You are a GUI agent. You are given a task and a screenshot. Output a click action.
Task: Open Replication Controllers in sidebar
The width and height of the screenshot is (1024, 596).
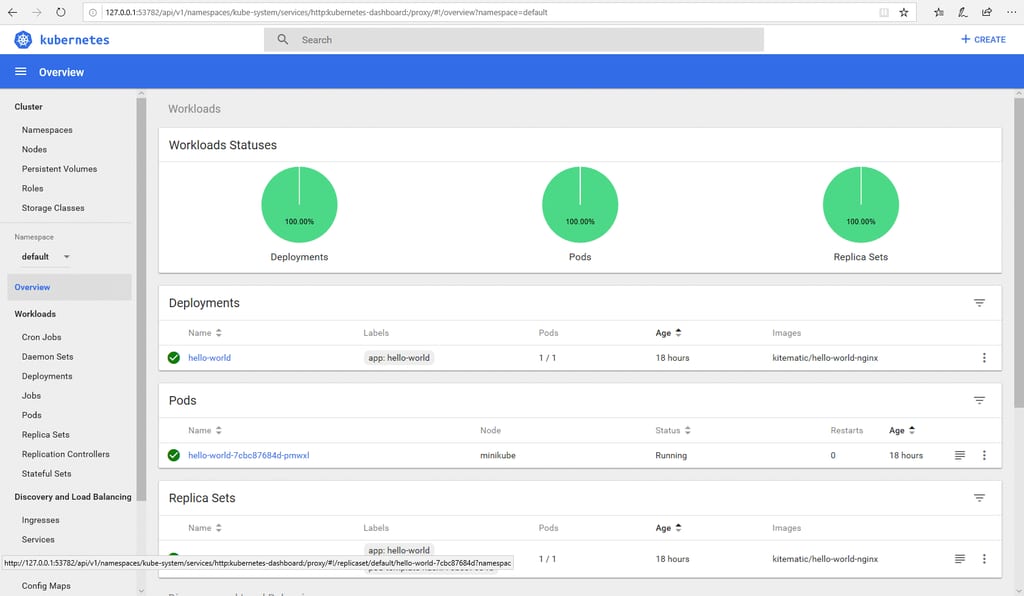65,454
